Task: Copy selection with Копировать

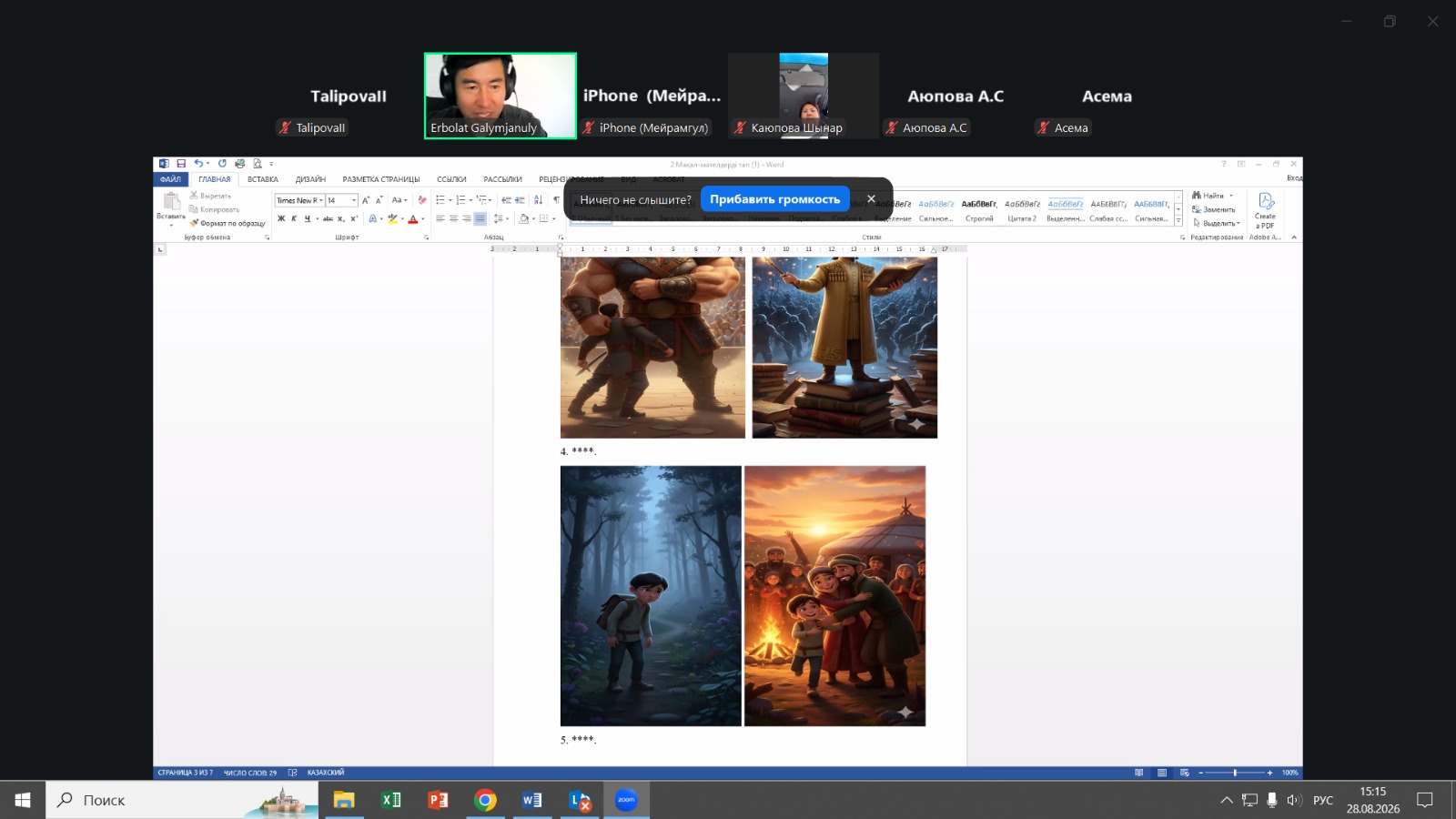Action: click(x=214, y=209)
